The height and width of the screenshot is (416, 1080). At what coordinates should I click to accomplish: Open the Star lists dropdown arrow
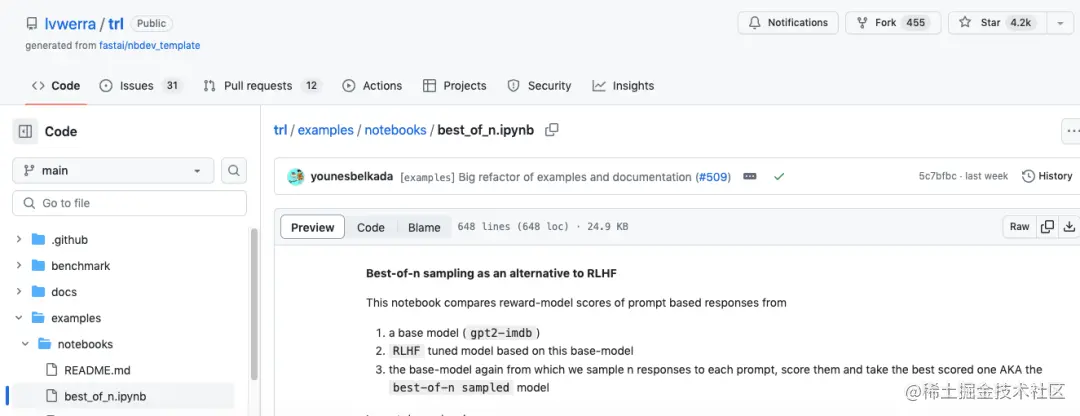[1060, 23]
